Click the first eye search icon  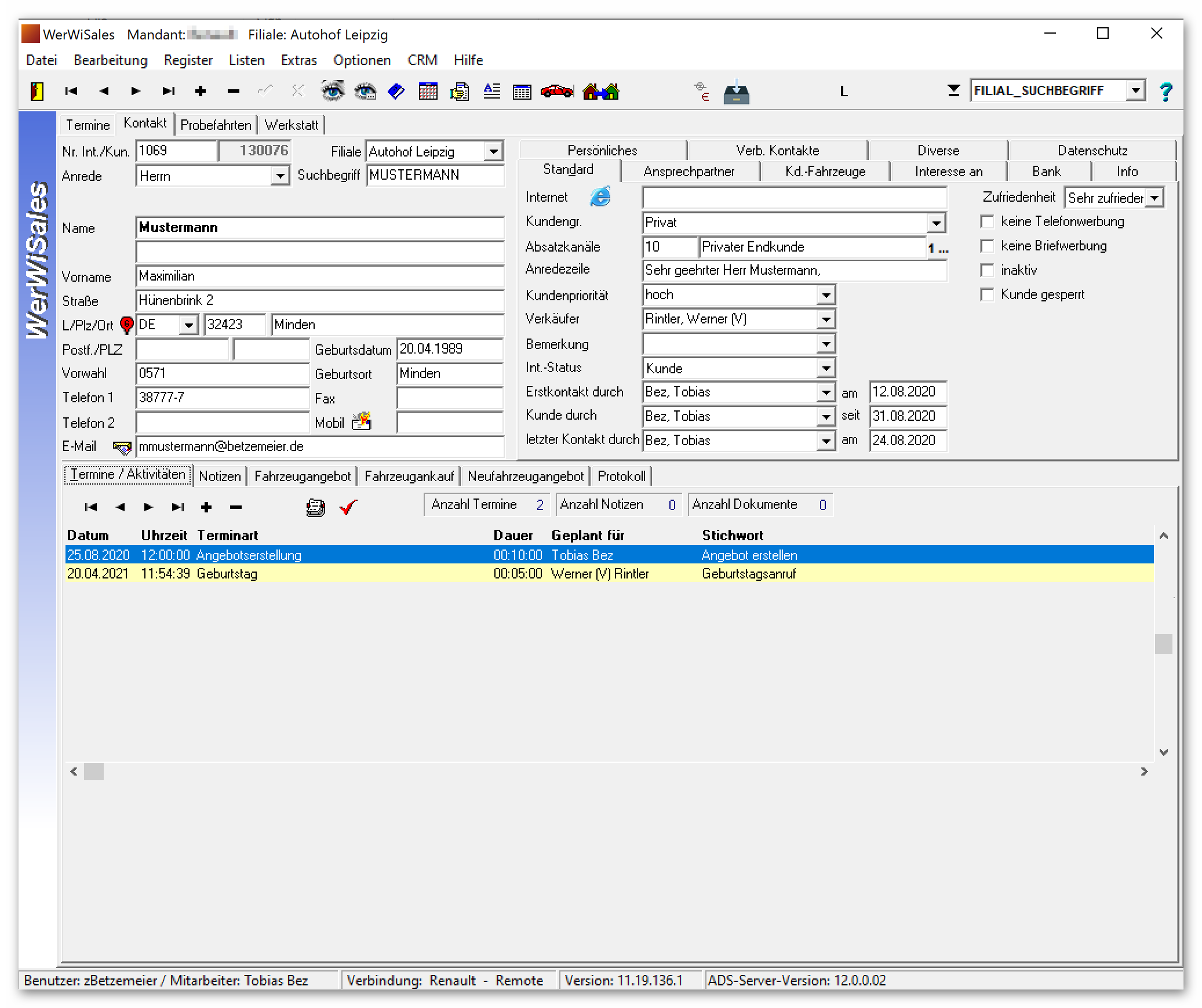coord(332,91)
